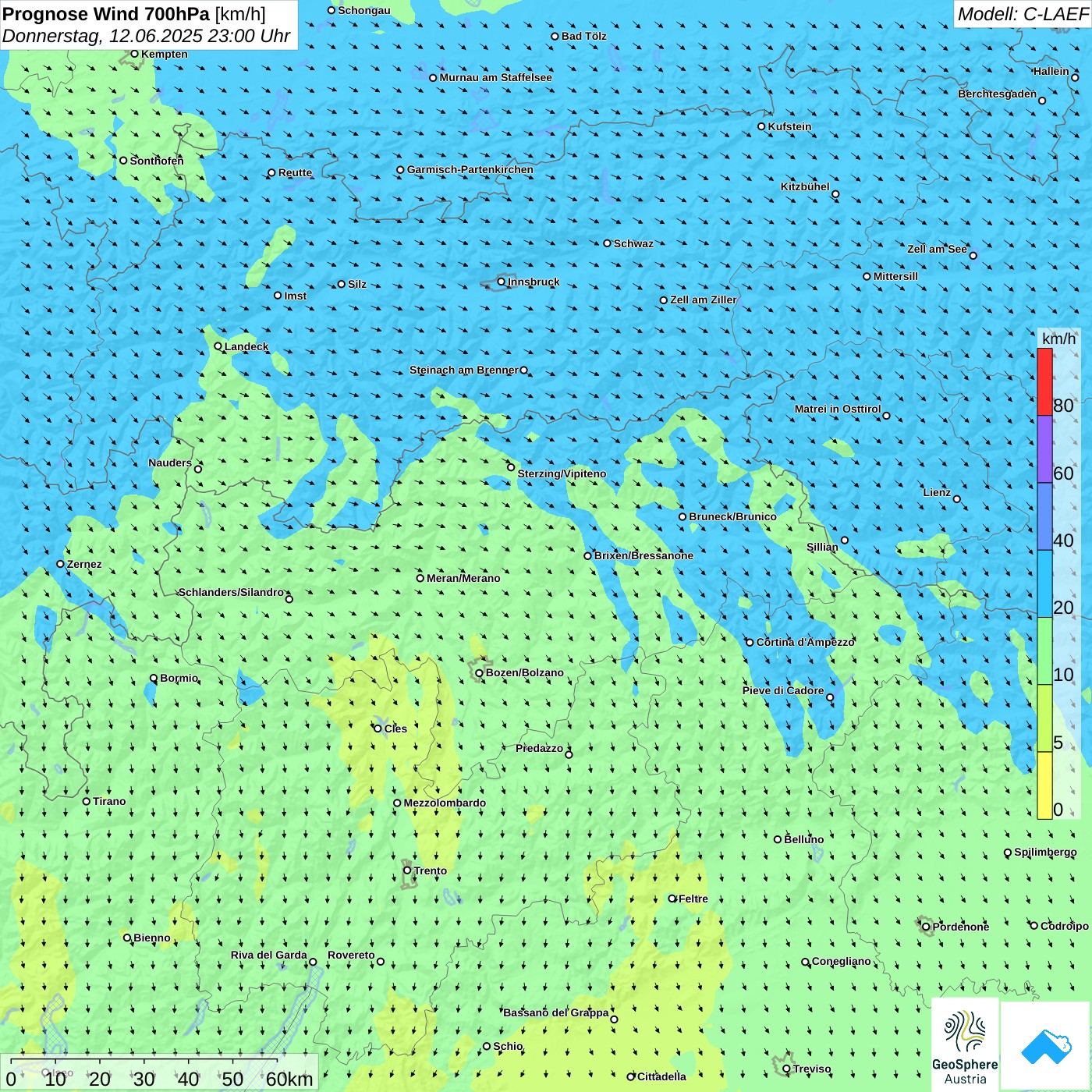Select the "Mezzolombardo" label

pos(445,803)
